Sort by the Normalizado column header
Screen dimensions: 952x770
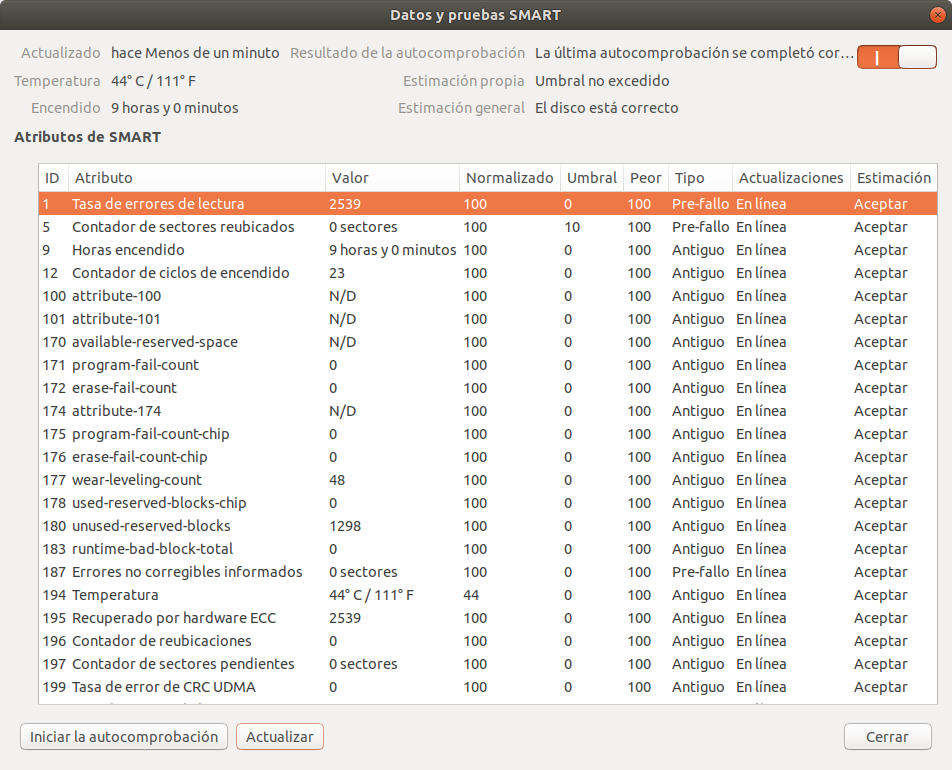click(509, 178)
